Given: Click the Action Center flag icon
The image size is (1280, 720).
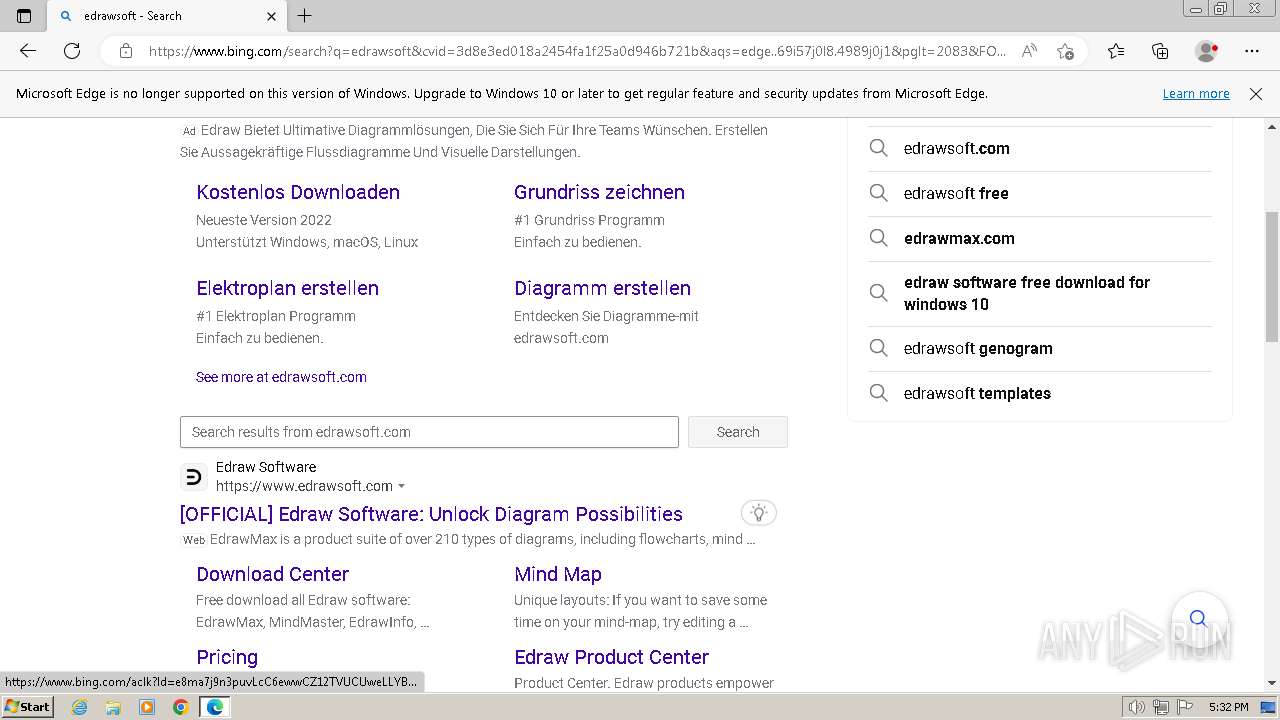Looking at the screenshot, I should click(x=1183, y=707).
